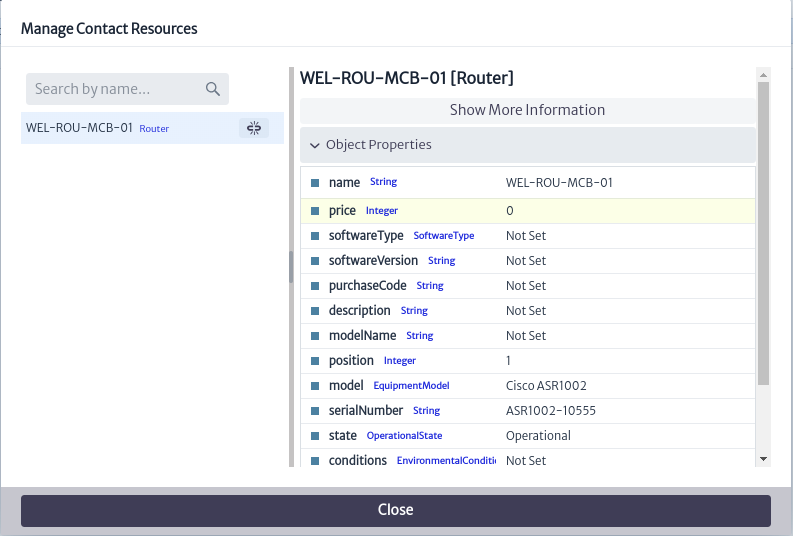
Task: Click the square icon beside serialNumber property
Action: [x=315, y=411]
